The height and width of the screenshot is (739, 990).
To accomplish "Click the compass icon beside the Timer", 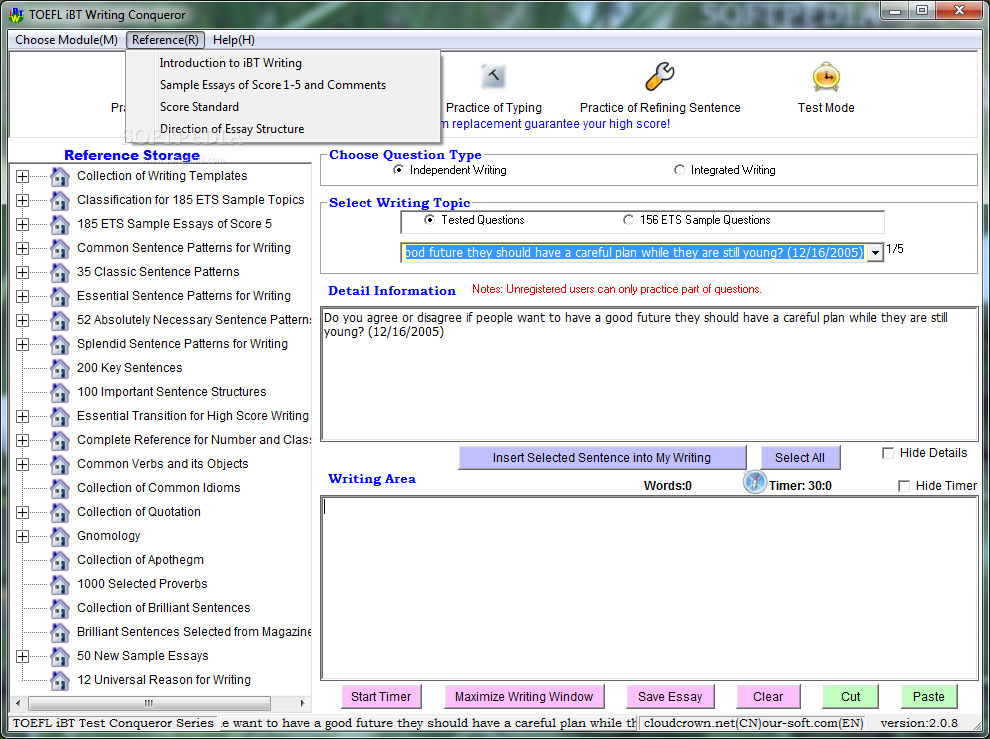I will point(754,482).
